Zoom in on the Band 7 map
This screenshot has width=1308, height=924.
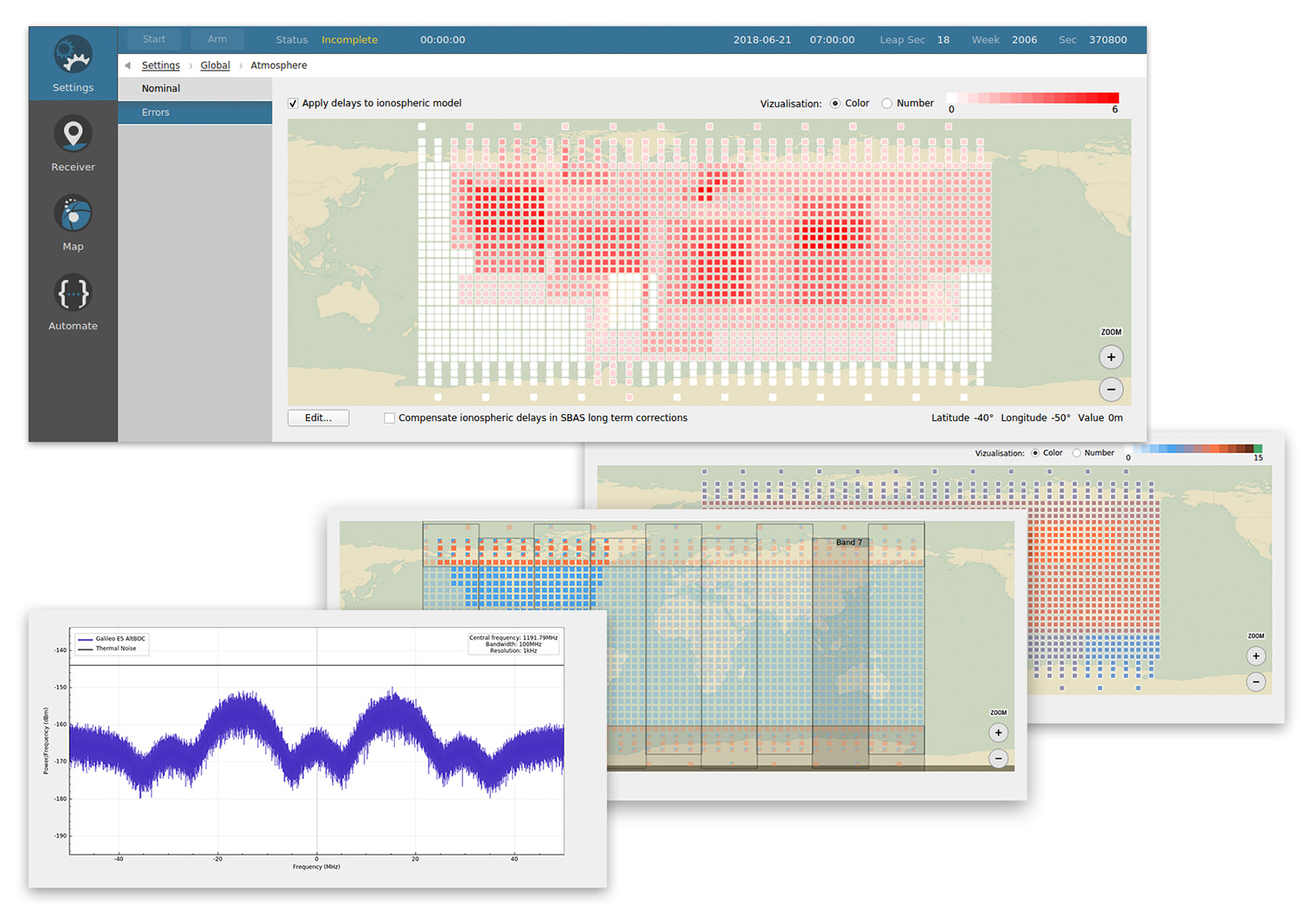(998, 733)
